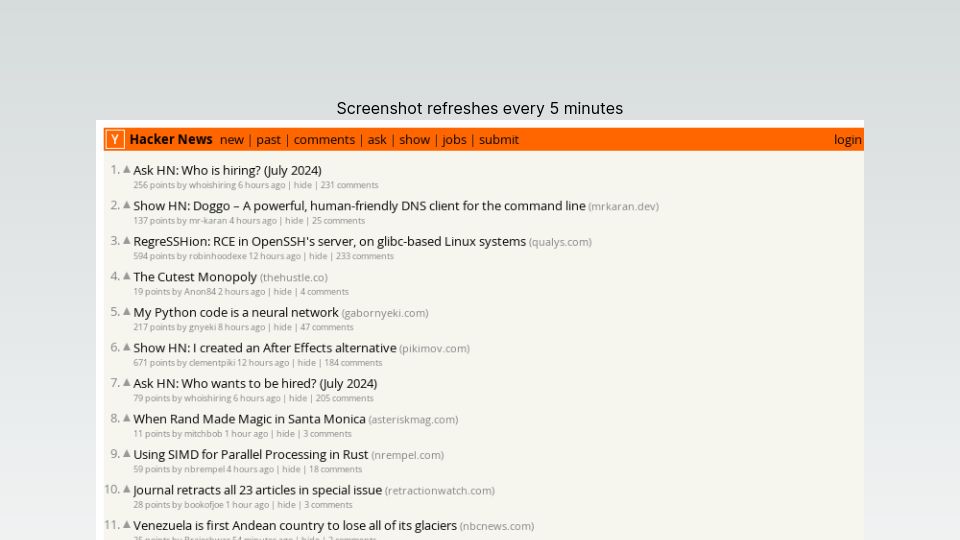Image resolution: width=960 pixels, height=540 pixels.
Task: Open the 'new' section
Action: [x=232, y=140]
